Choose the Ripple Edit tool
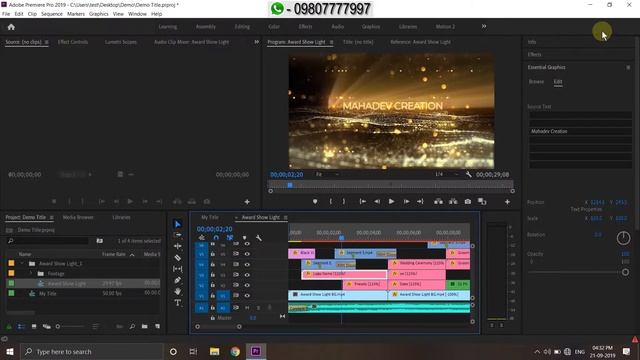 (178, 246)
